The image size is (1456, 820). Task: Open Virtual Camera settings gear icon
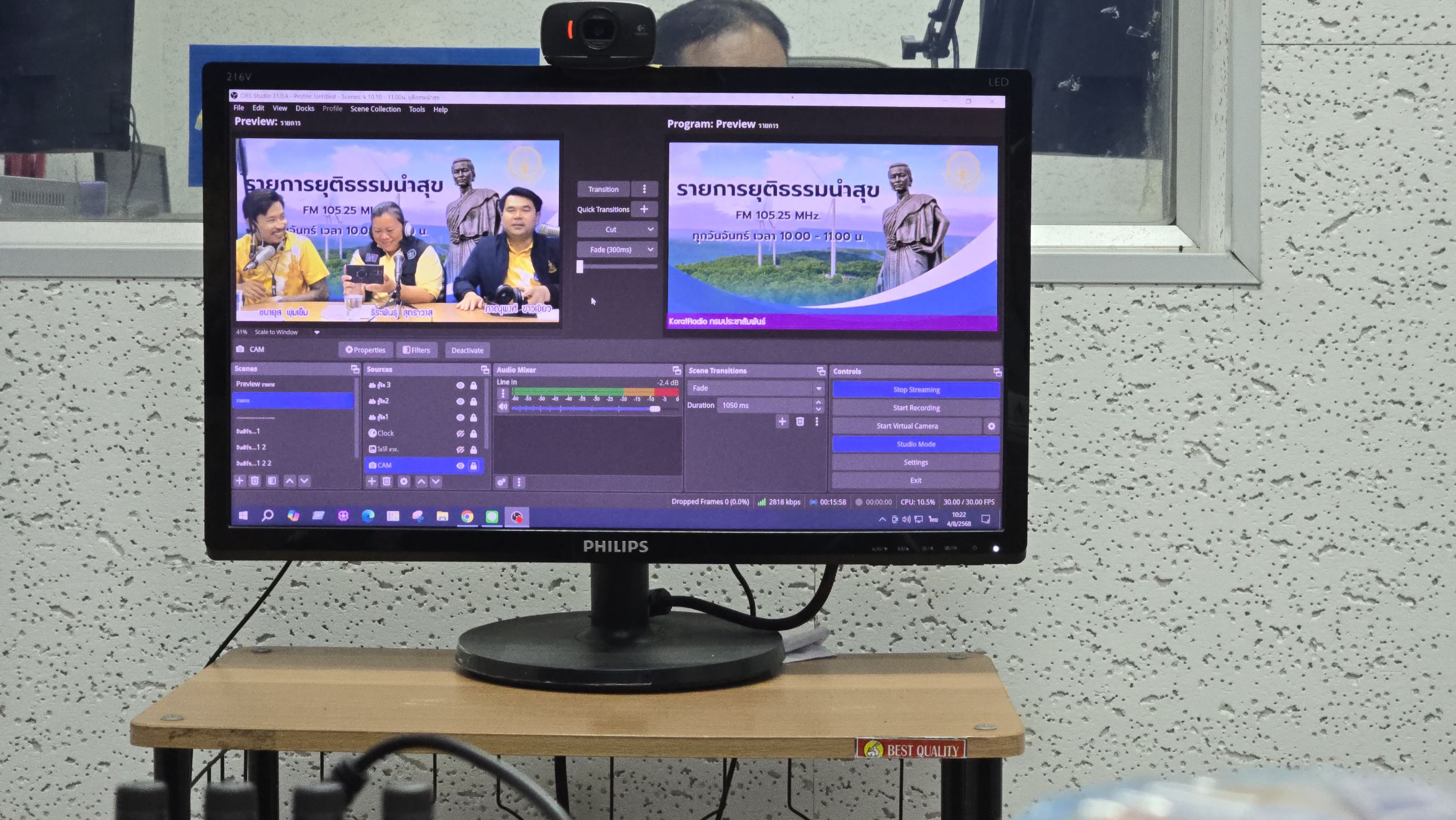pos(991,427)
